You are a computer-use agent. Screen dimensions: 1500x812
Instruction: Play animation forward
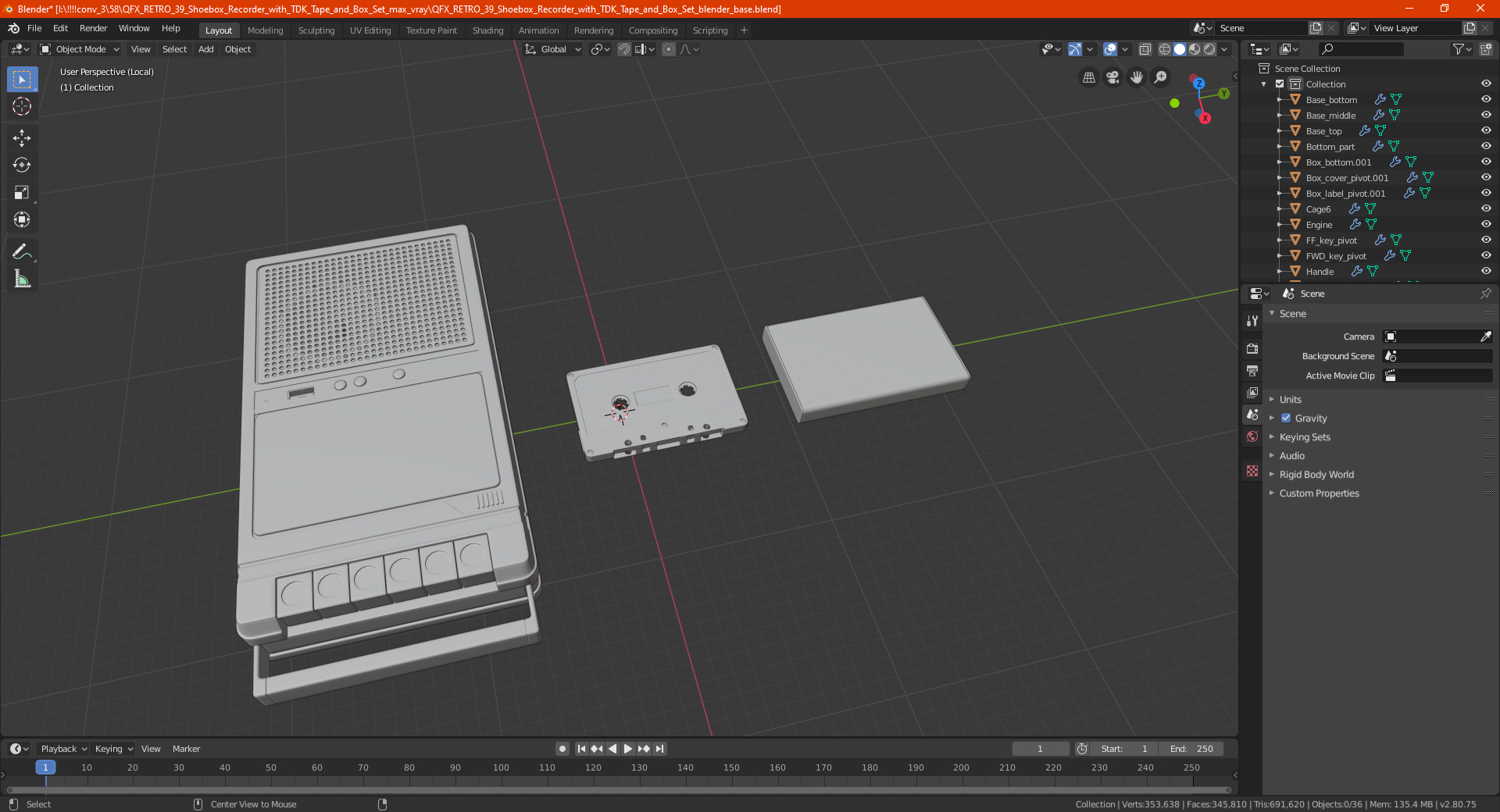click(628, 749)
